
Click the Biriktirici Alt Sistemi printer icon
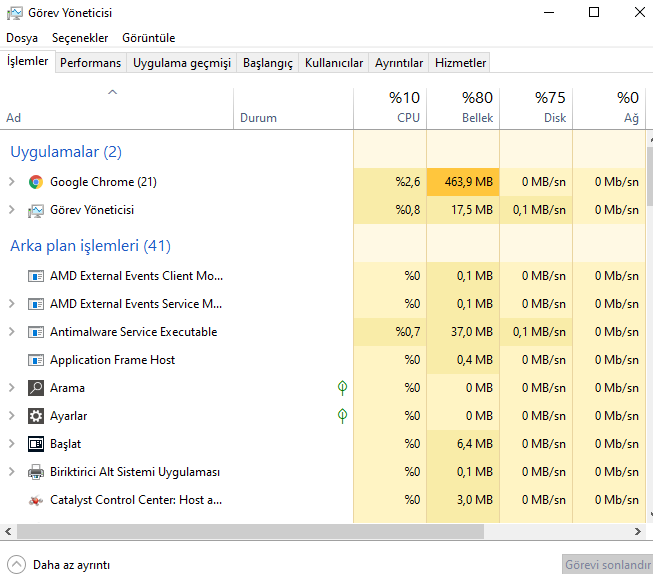(x=36, y=472)
